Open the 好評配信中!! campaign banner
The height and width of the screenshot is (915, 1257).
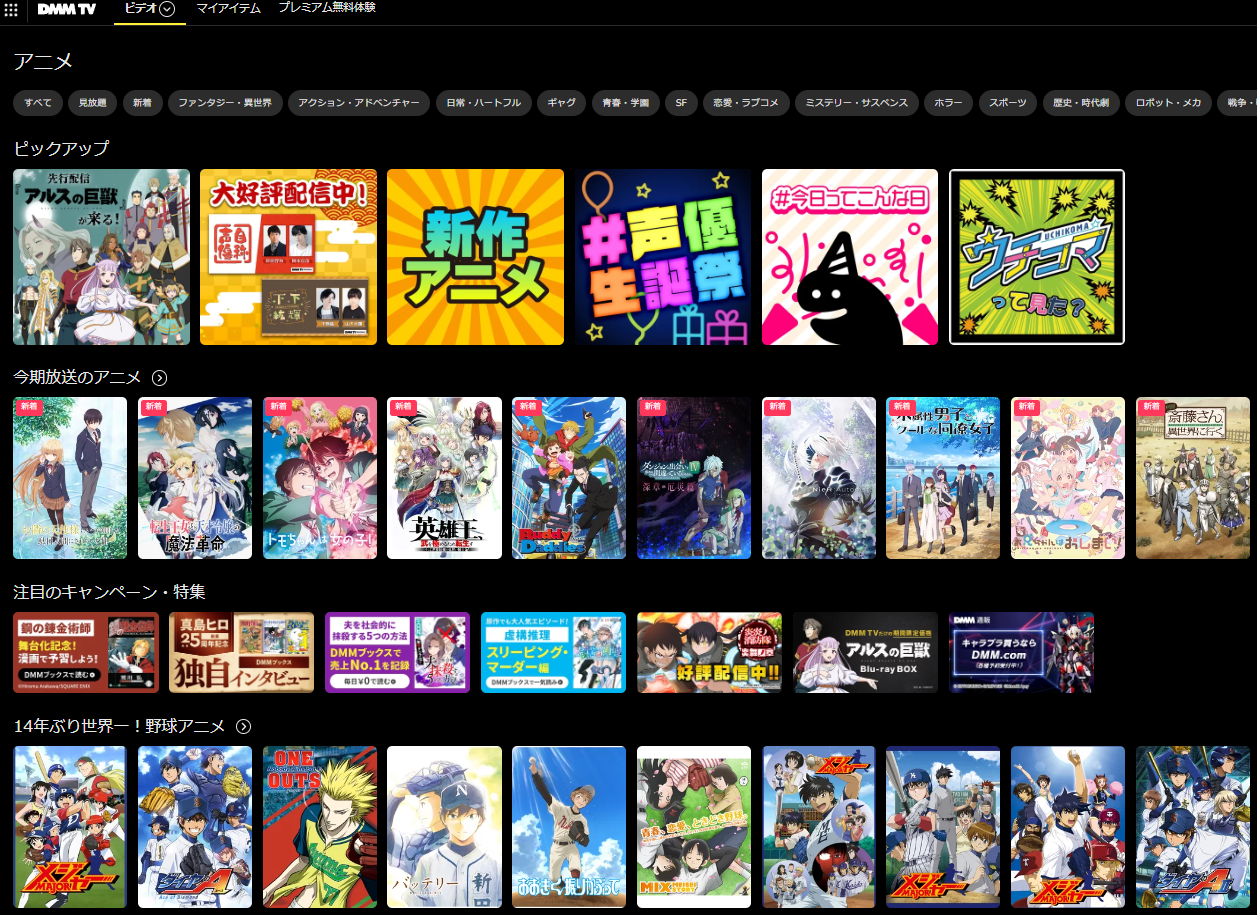point(709,653)
